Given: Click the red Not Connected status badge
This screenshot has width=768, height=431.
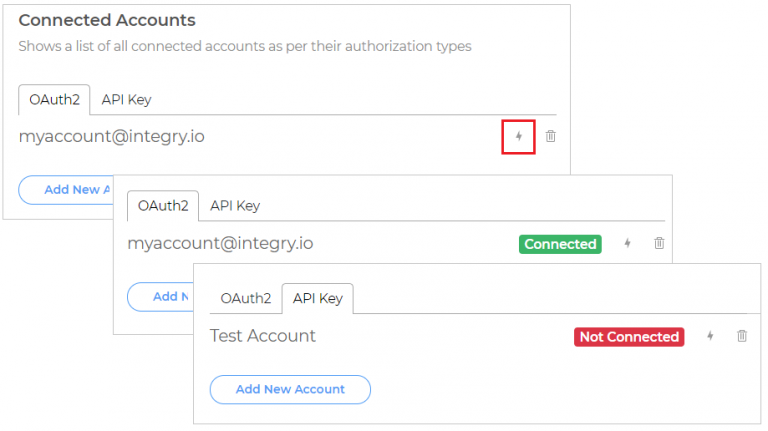Looking at the screenshot, I should click(629, 337).
